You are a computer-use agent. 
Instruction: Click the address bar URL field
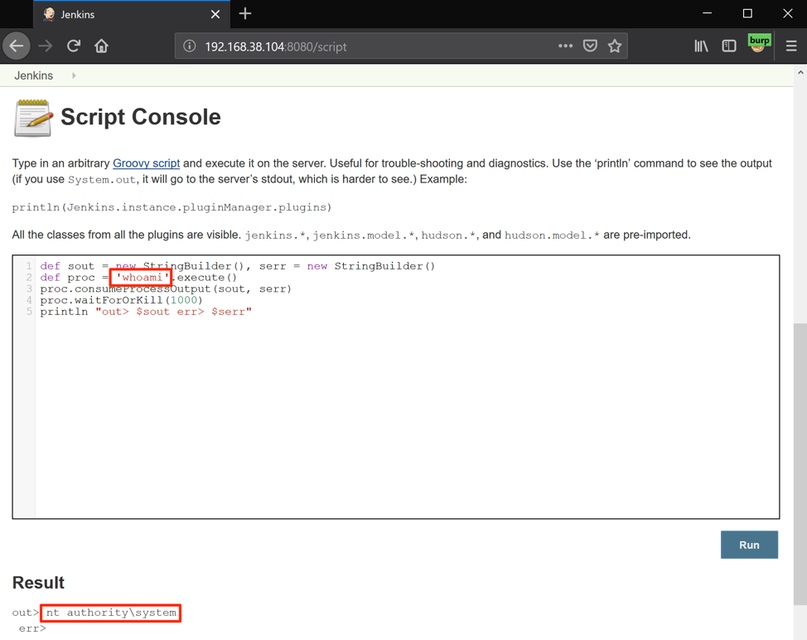click(370, 46)
